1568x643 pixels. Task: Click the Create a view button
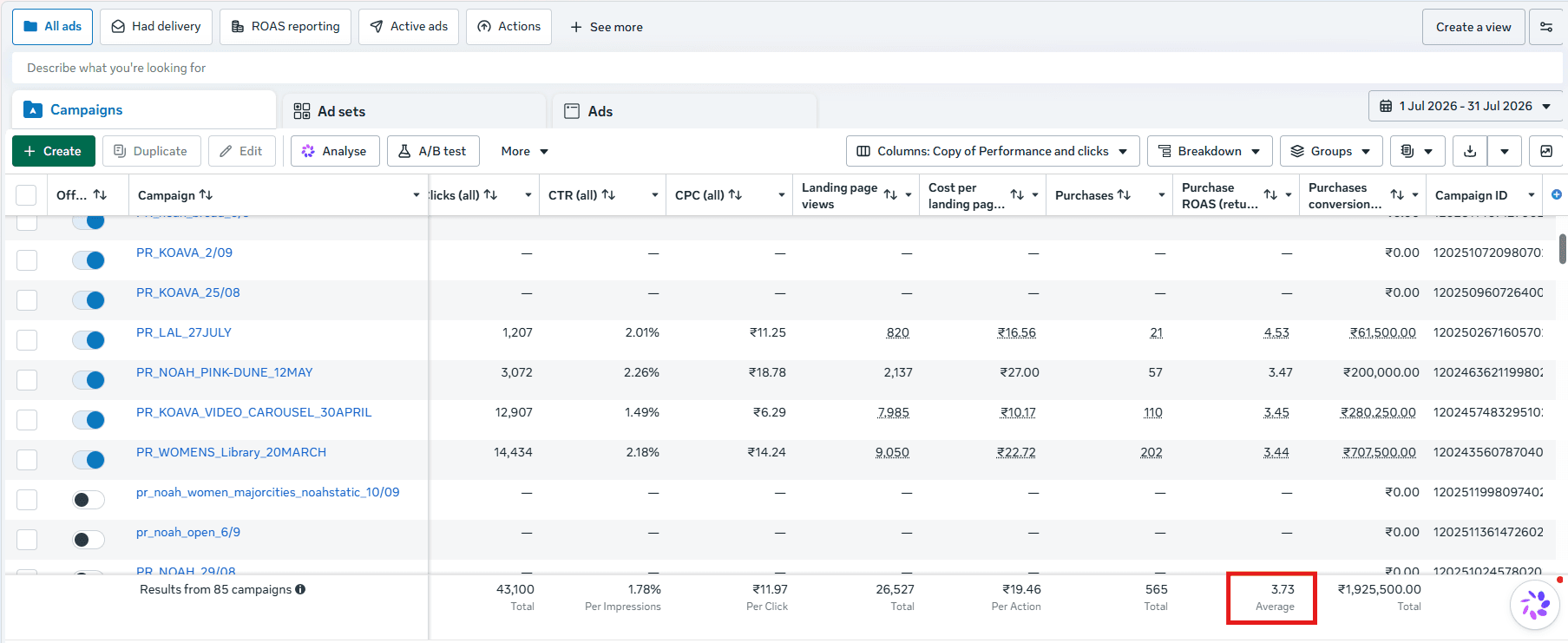click(1473, 27)
